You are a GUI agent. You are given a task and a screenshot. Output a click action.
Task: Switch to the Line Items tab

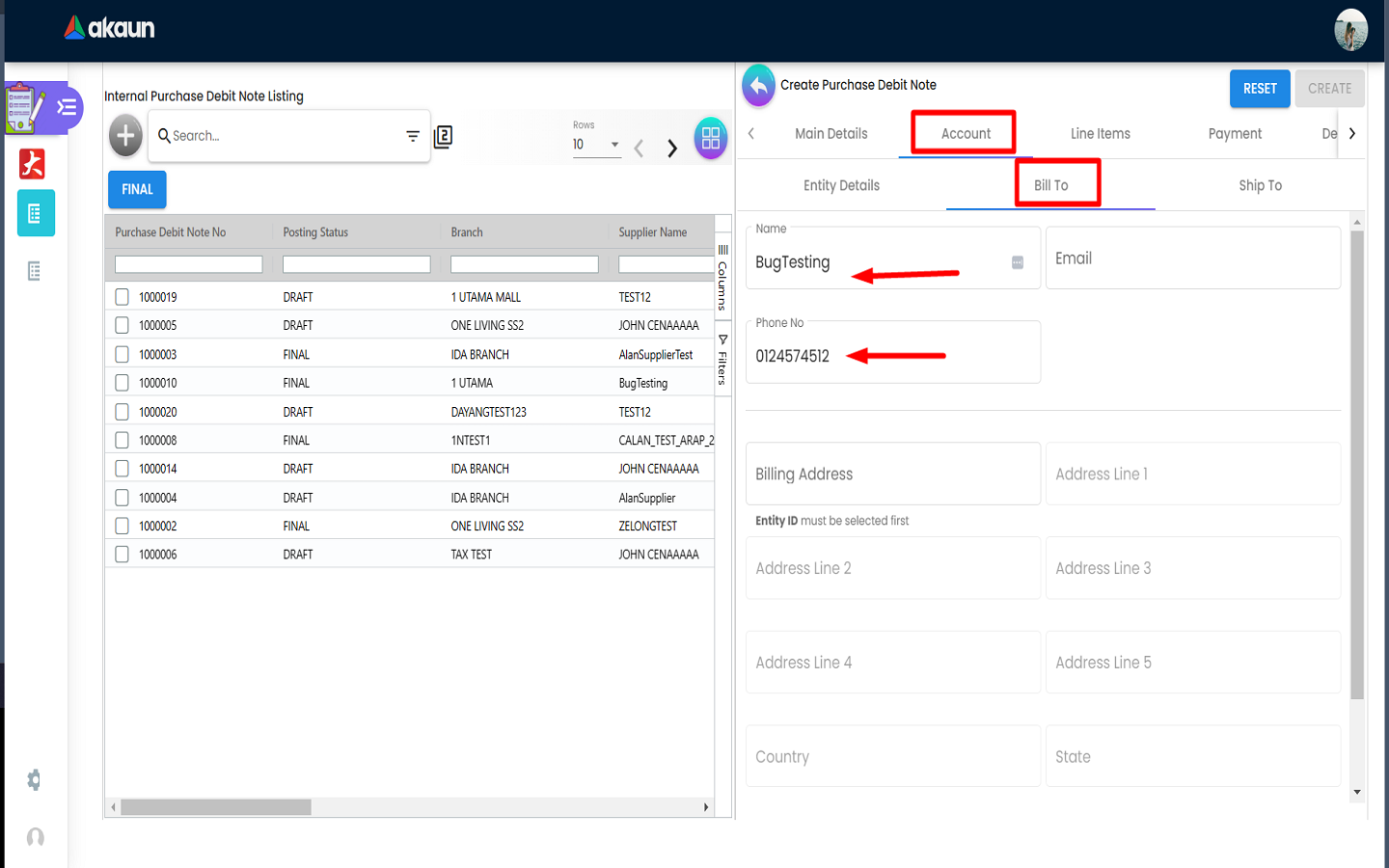(x=1100, y=134)
